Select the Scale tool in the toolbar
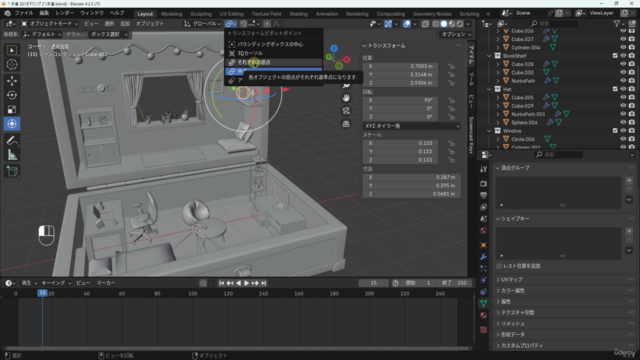Viewport: 640px width, 360px height. (12, 109)
